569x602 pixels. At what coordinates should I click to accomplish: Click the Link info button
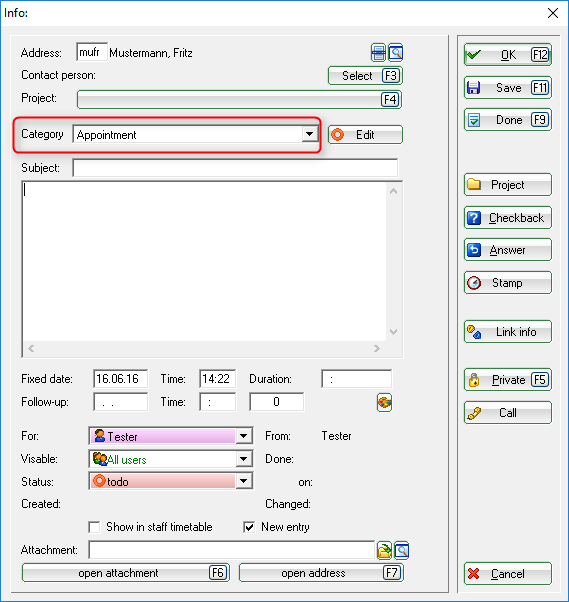tap(508, 332)
